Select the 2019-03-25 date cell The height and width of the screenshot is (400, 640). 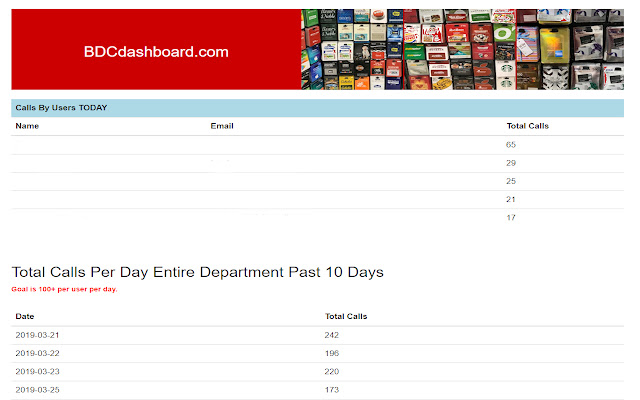37,390
